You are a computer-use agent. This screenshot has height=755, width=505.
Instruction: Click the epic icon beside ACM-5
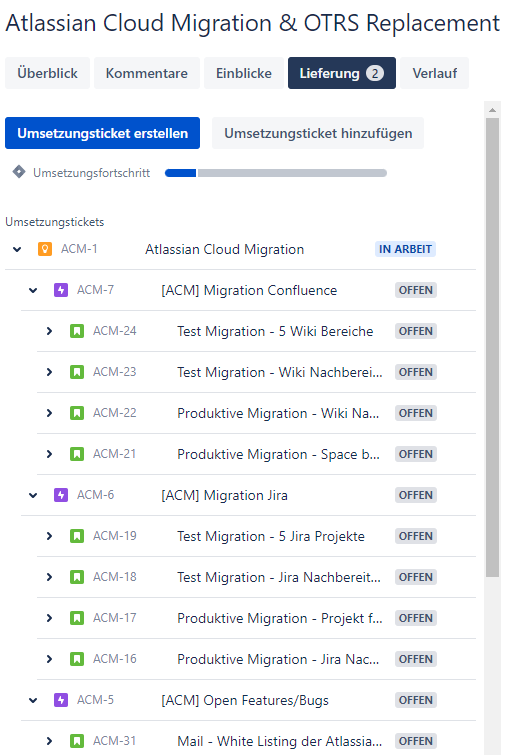coord(61,700)
